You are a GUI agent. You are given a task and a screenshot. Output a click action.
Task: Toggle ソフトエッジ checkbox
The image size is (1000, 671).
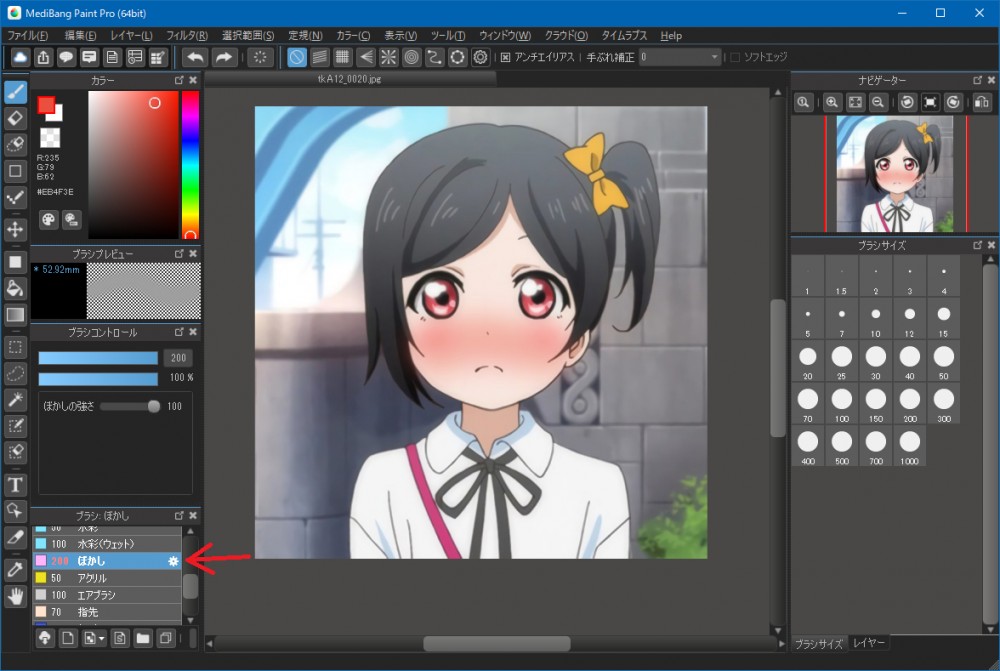pyautogui.click(x=735, y=57)
